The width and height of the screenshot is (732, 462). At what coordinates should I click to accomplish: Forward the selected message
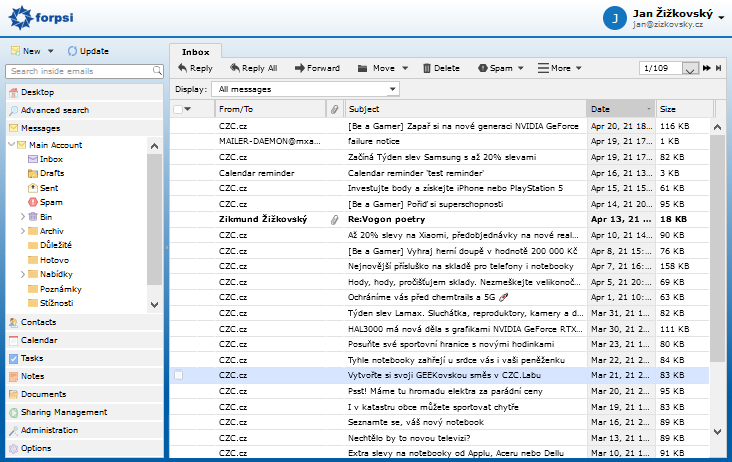(x=317, y=68)
